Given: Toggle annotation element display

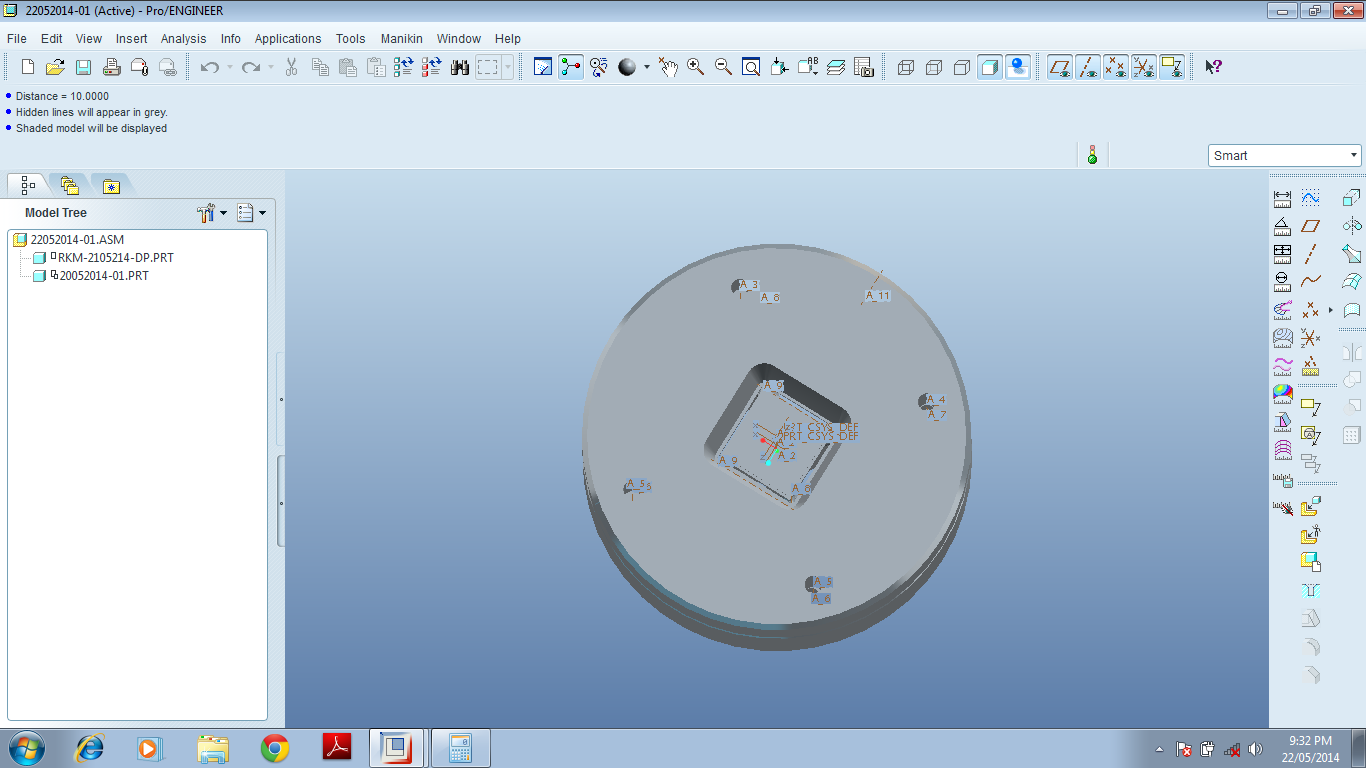Looking at the screenshot, I should click(1172, 67).
